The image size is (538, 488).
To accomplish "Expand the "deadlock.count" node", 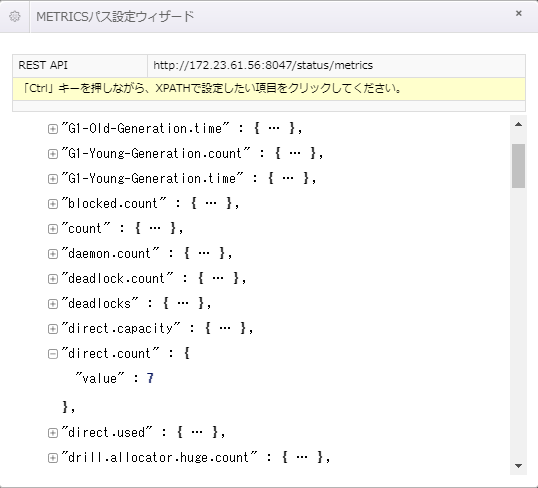I will [52, 279].
